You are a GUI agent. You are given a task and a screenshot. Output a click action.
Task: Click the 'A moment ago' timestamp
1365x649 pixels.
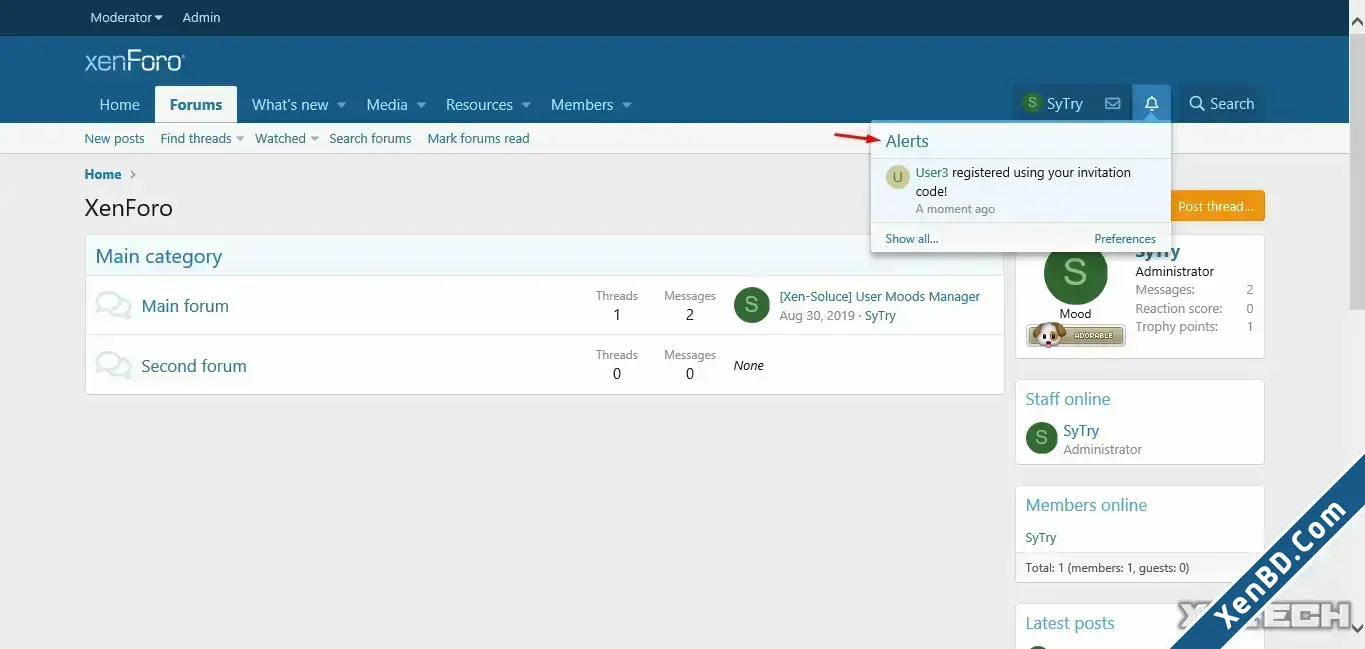coord(955,209)
